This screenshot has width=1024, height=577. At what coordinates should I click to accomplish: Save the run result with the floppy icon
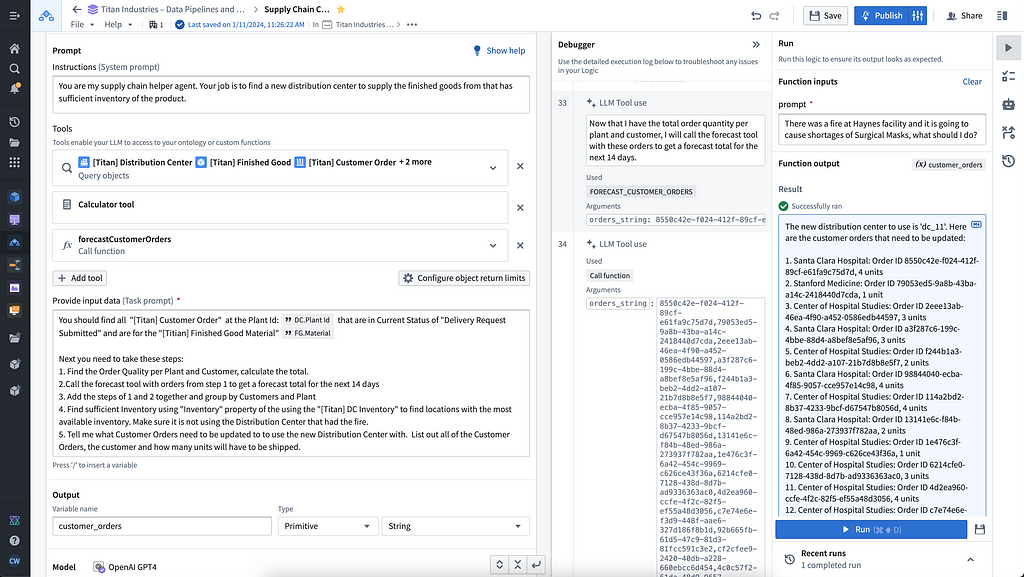(980, 529)
